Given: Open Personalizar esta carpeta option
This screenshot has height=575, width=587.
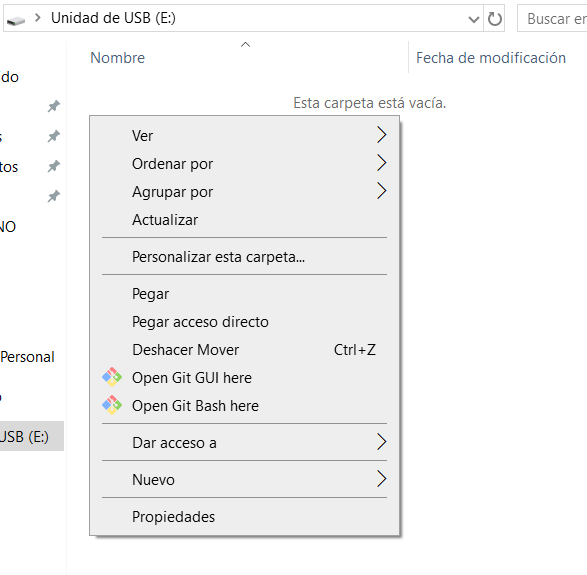Looking at the screenshot, I should pyautogui.click(x=244, y=257).
